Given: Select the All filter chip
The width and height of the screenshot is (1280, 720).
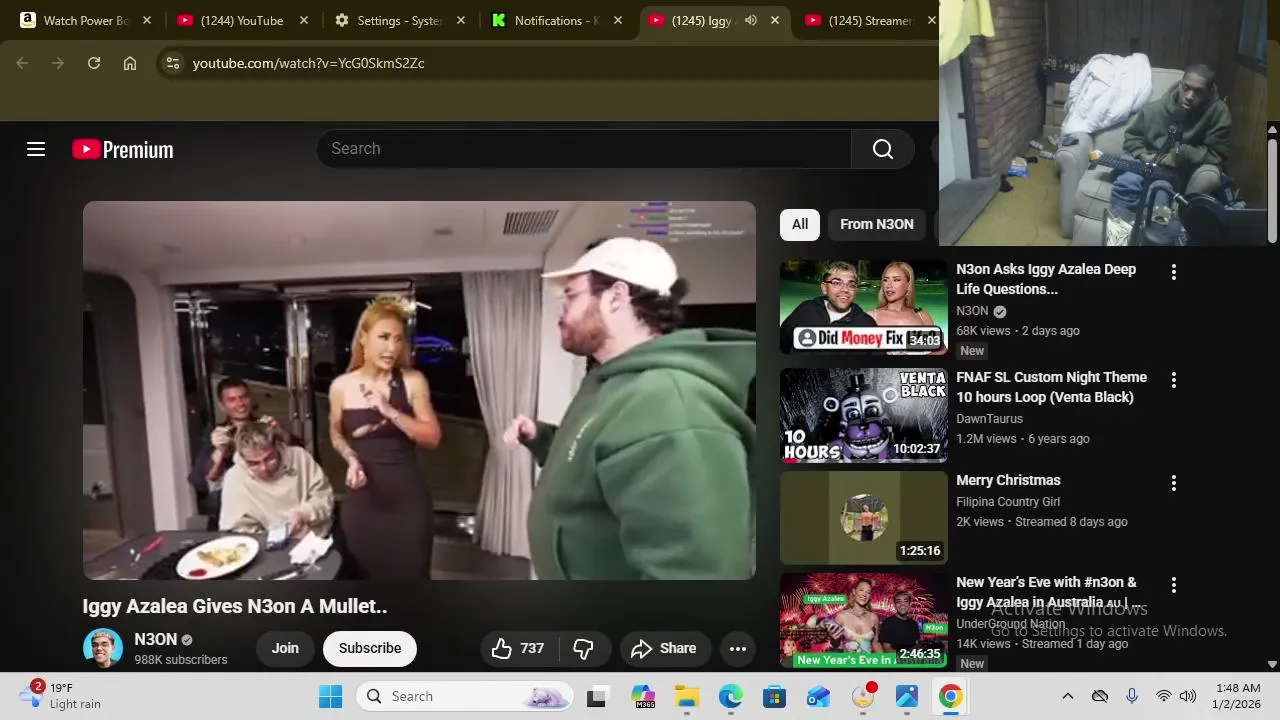Looking at the screenshot, I should pyautogui.click(x=800, y=224).
